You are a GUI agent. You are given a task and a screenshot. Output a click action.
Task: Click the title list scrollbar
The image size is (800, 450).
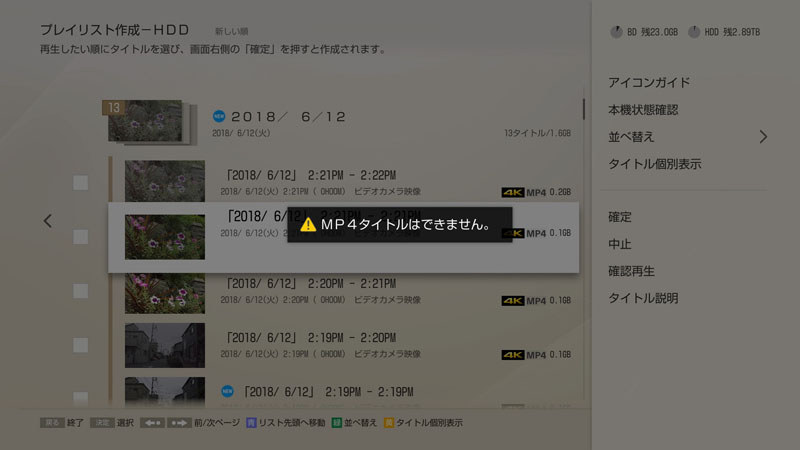pos(584,110)
